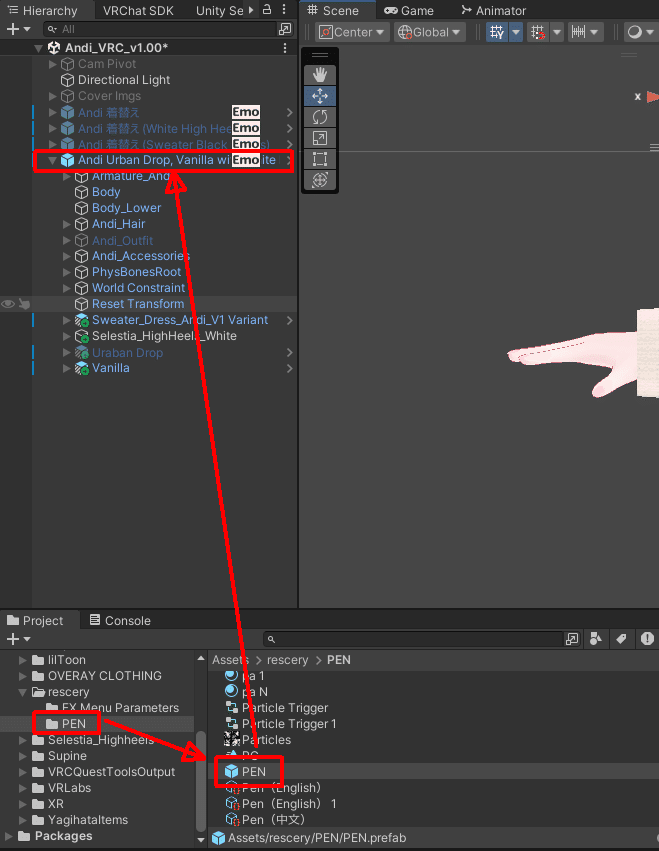Expand the Packages folder

point(9,836)
